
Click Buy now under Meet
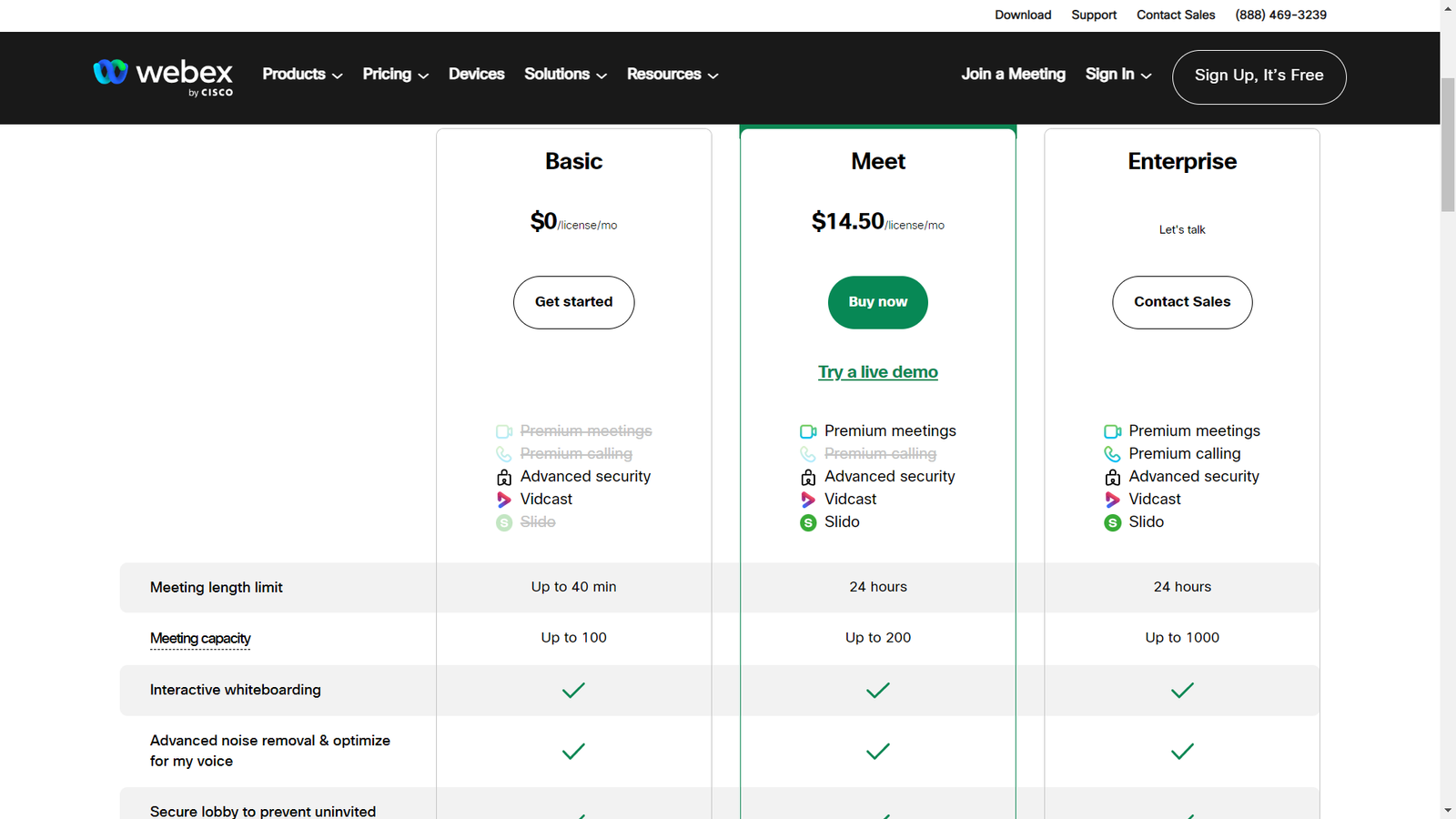tap(878, 302)
